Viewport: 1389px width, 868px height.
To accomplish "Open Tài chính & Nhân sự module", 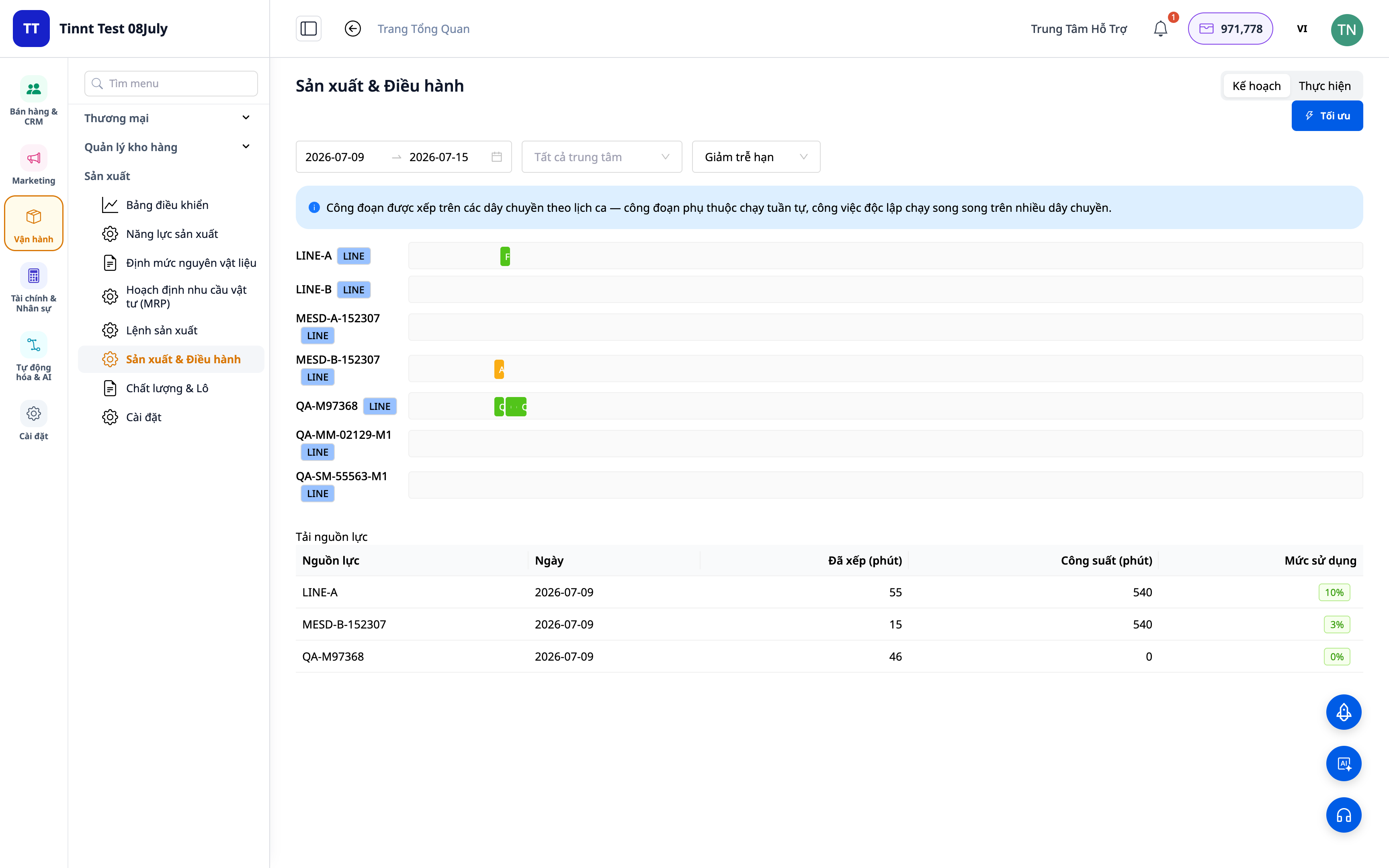I will pos(33,287).
